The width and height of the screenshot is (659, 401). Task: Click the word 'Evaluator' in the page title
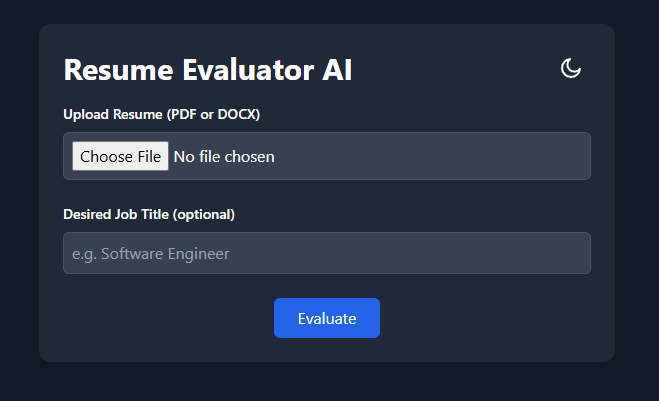(x=248, y=70)
